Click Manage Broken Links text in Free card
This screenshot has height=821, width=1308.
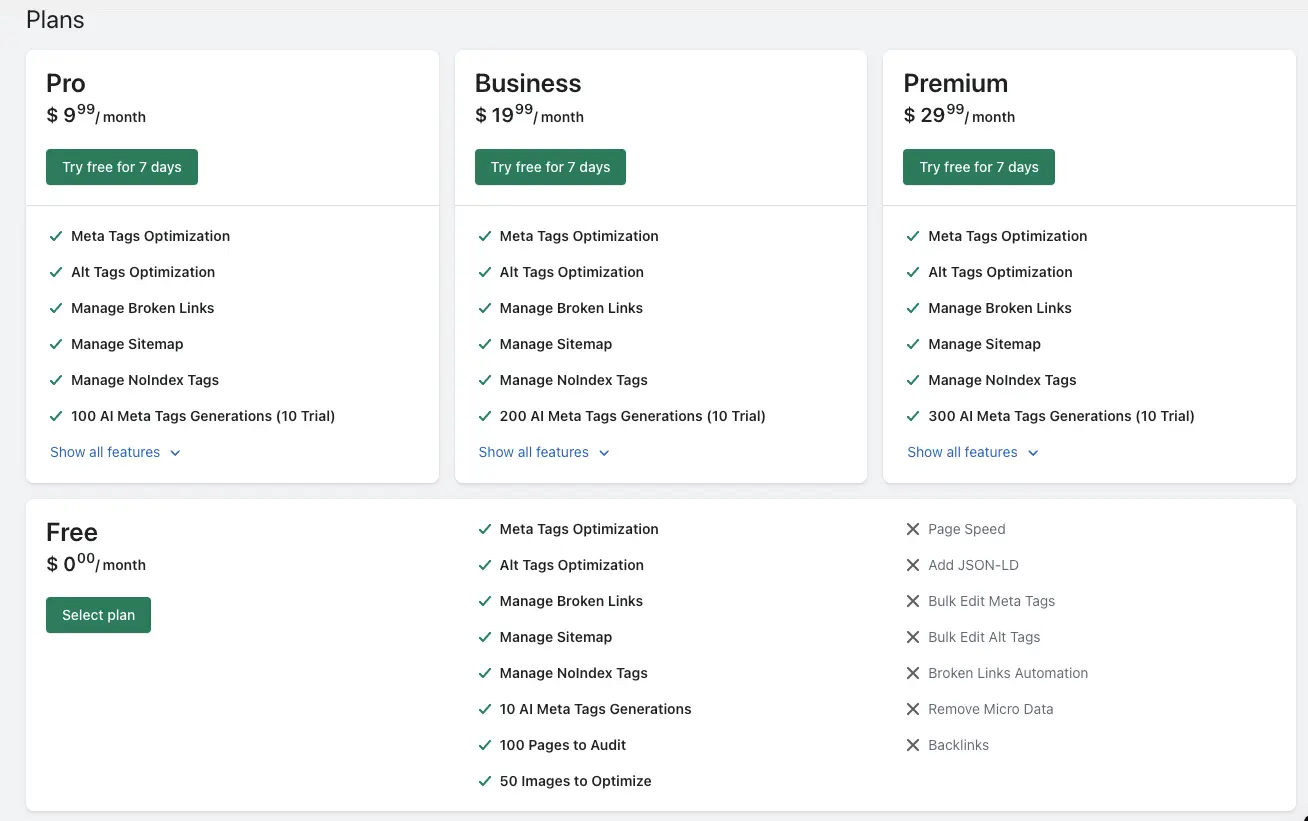(x=571, y=601)
